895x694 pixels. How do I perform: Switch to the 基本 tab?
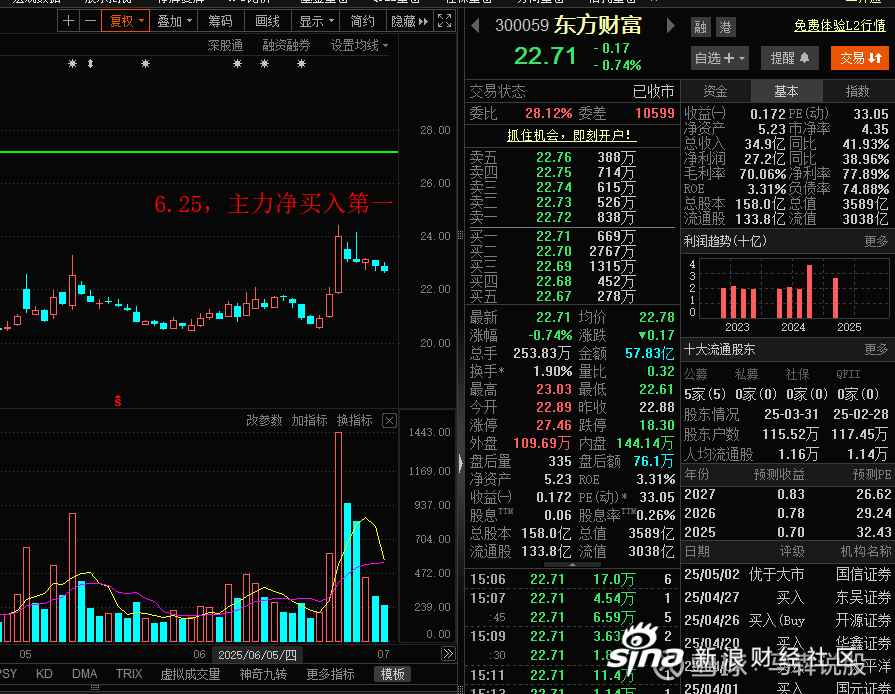point(786,91)
